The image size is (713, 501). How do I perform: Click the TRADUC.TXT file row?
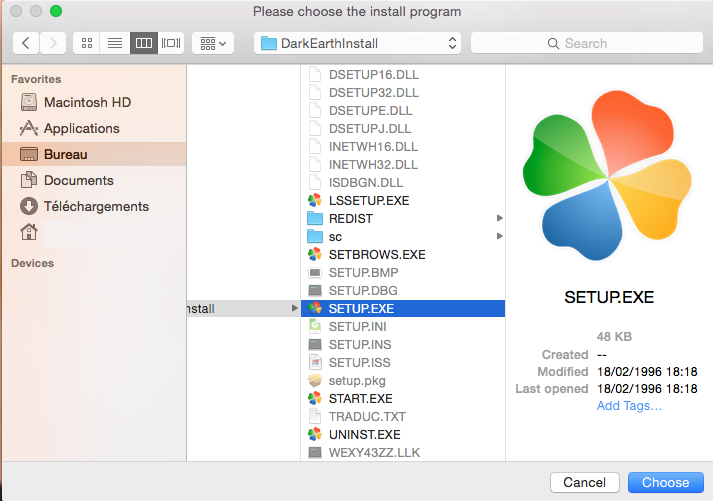[403, 416]
